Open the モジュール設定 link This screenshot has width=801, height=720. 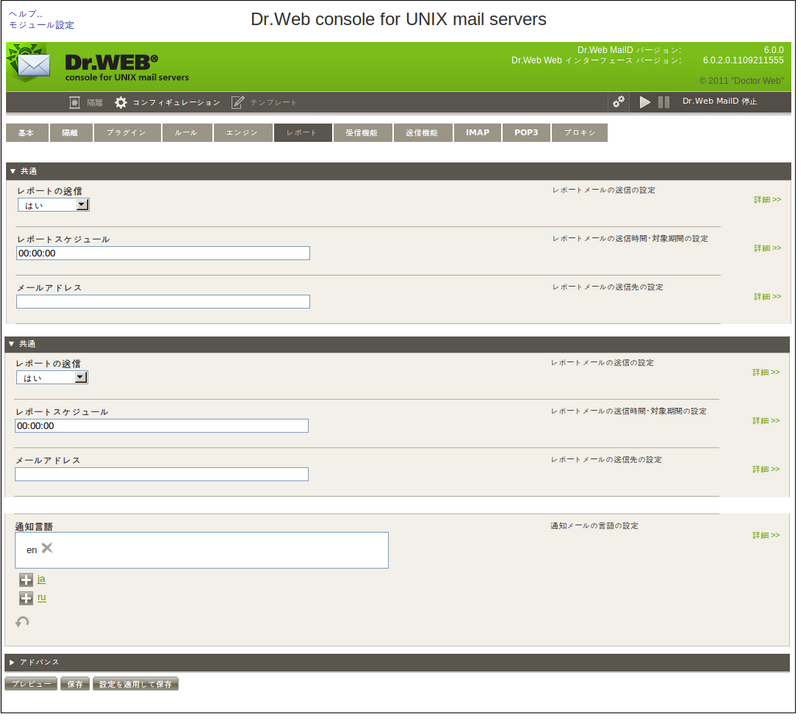pos(41,25)
